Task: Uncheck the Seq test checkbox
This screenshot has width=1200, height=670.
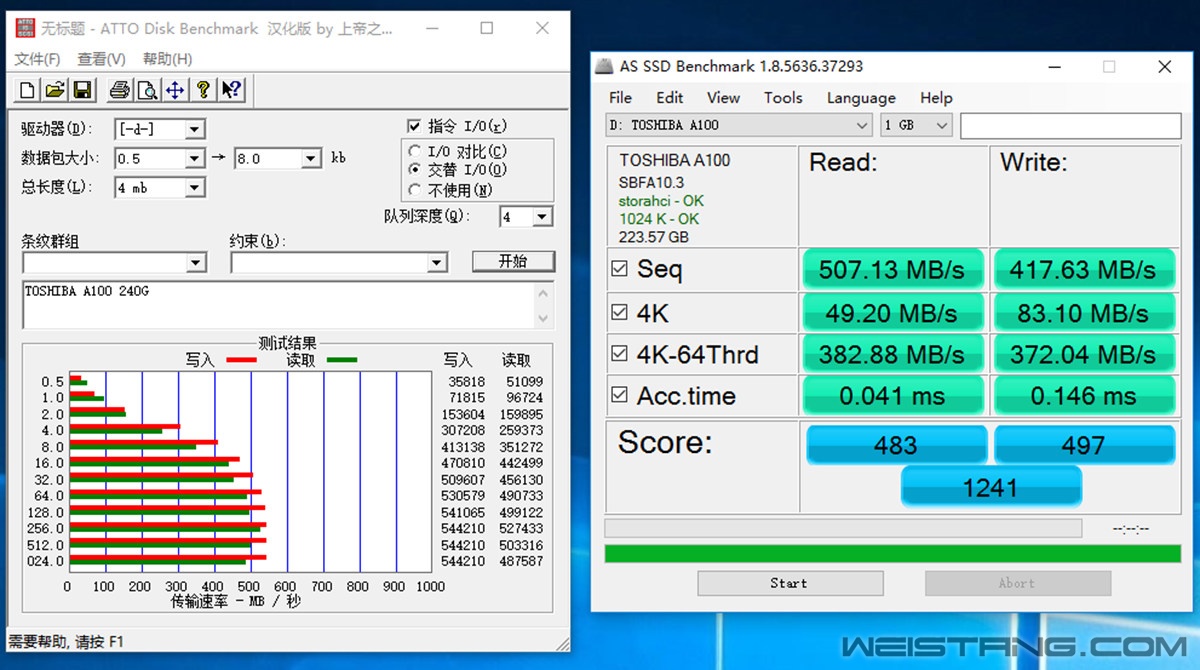Action: point(620,269)
